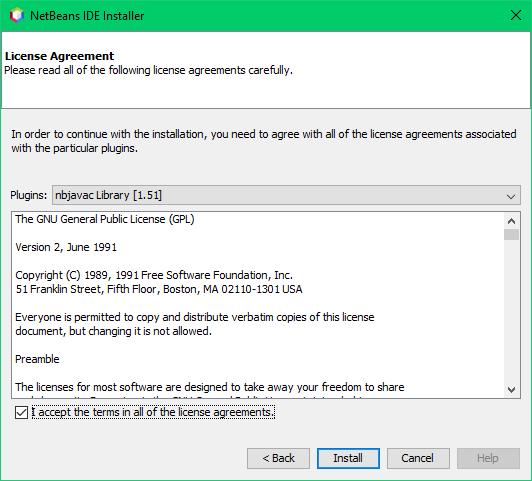This screenshot has height=481, width=532.
Task: Click the Free Software Foundation copyright line
Action: 154,275
